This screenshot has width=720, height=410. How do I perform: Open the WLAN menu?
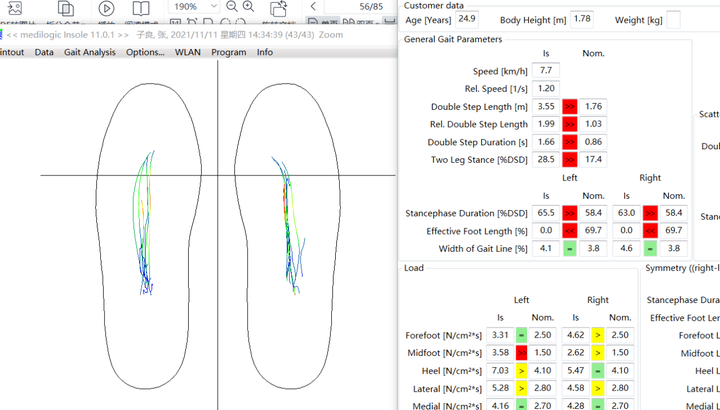(x=187, y=52)
